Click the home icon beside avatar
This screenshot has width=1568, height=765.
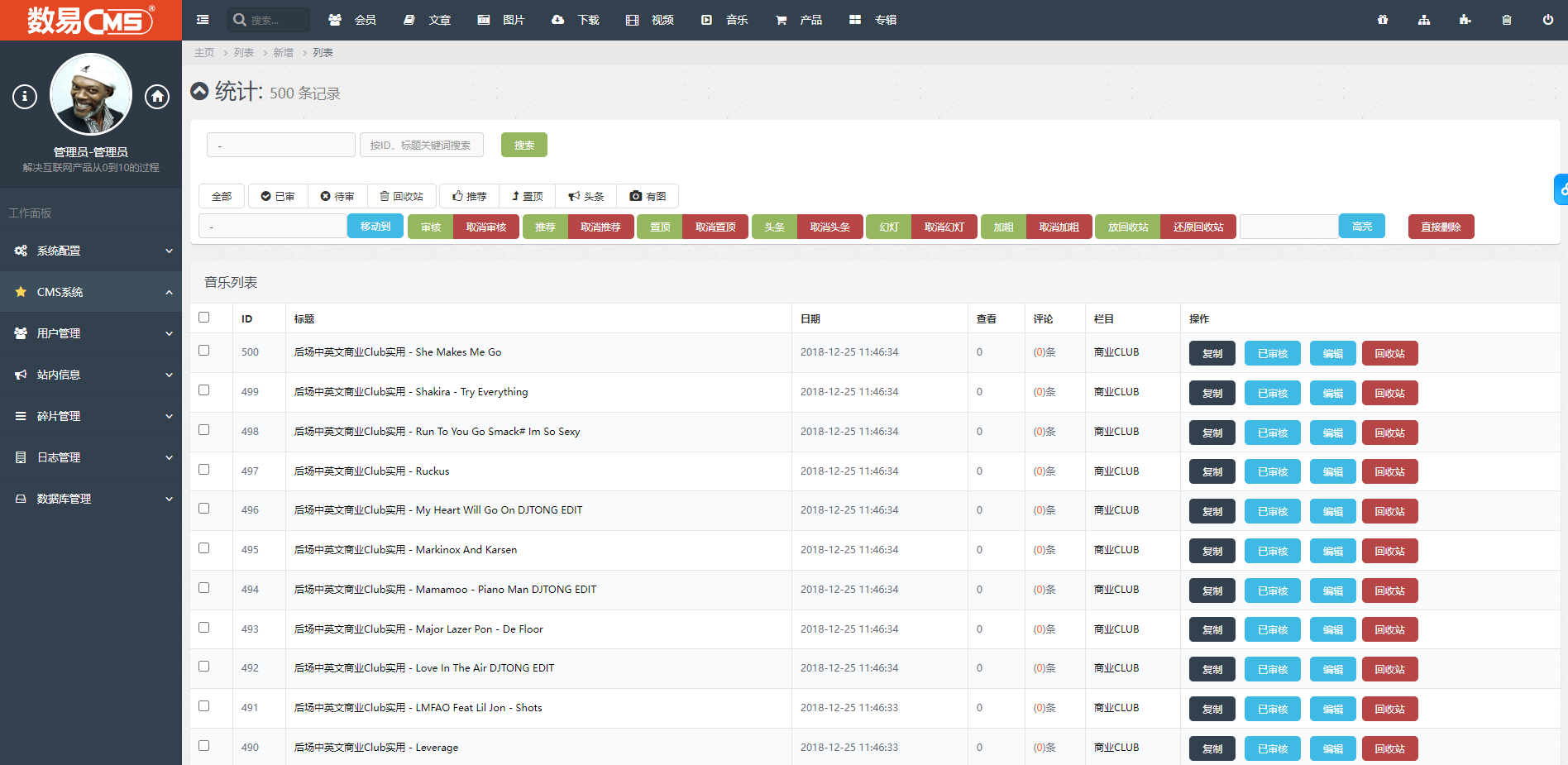pos(157,97)
